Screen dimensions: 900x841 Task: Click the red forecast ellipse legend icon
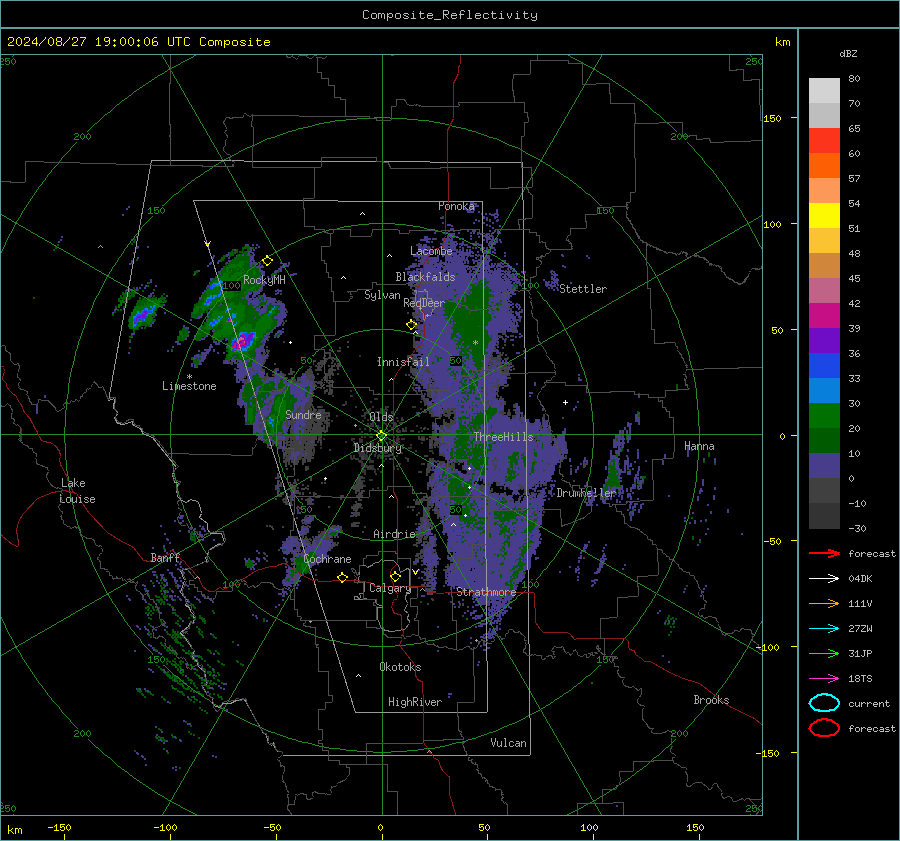[824, 728]
